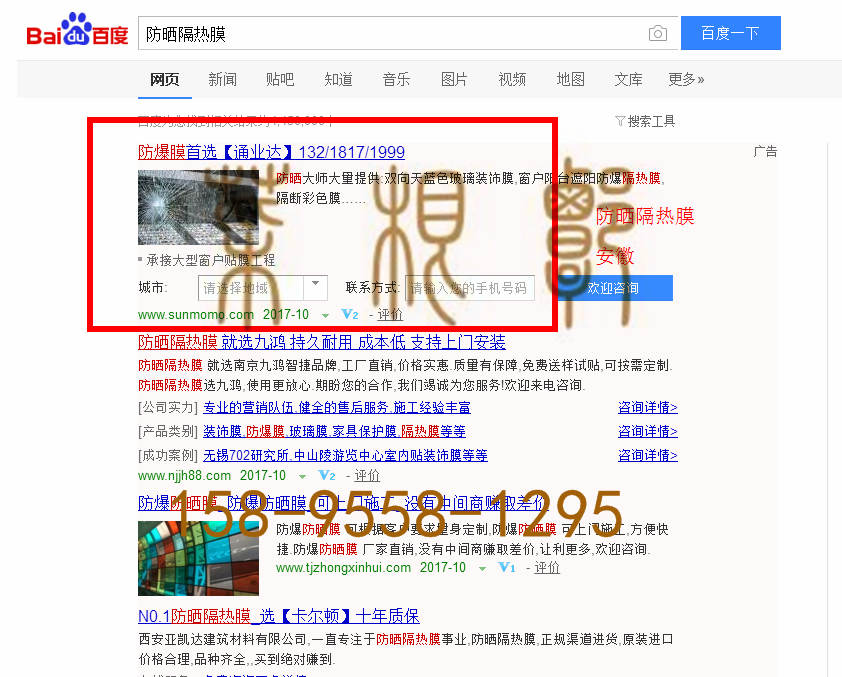Click 咨询详情> in 成功案例 row
This screenshot has width=842, height=677.
click(648, 455)
